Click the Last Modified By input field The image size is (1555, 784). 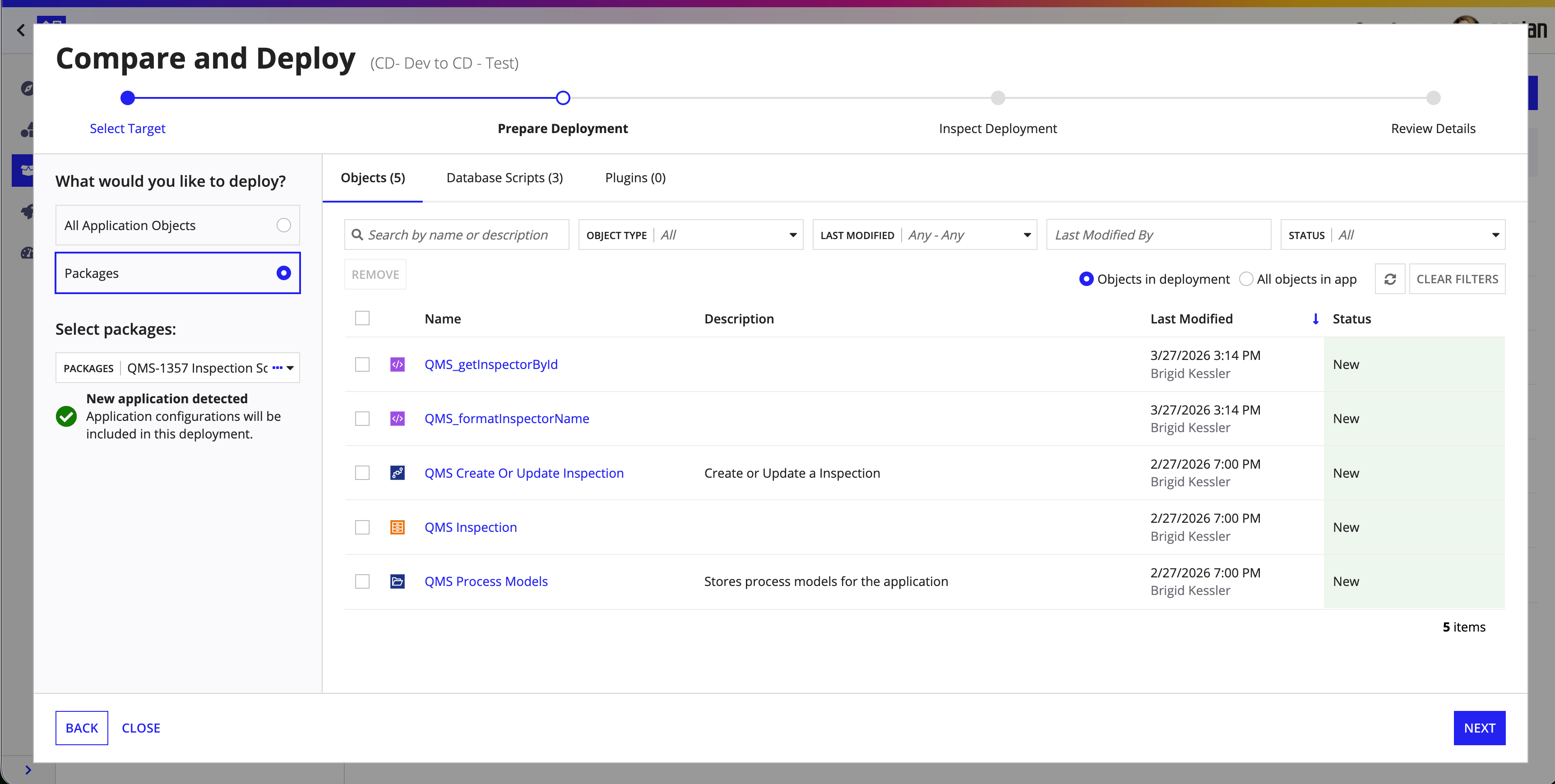1158,235
